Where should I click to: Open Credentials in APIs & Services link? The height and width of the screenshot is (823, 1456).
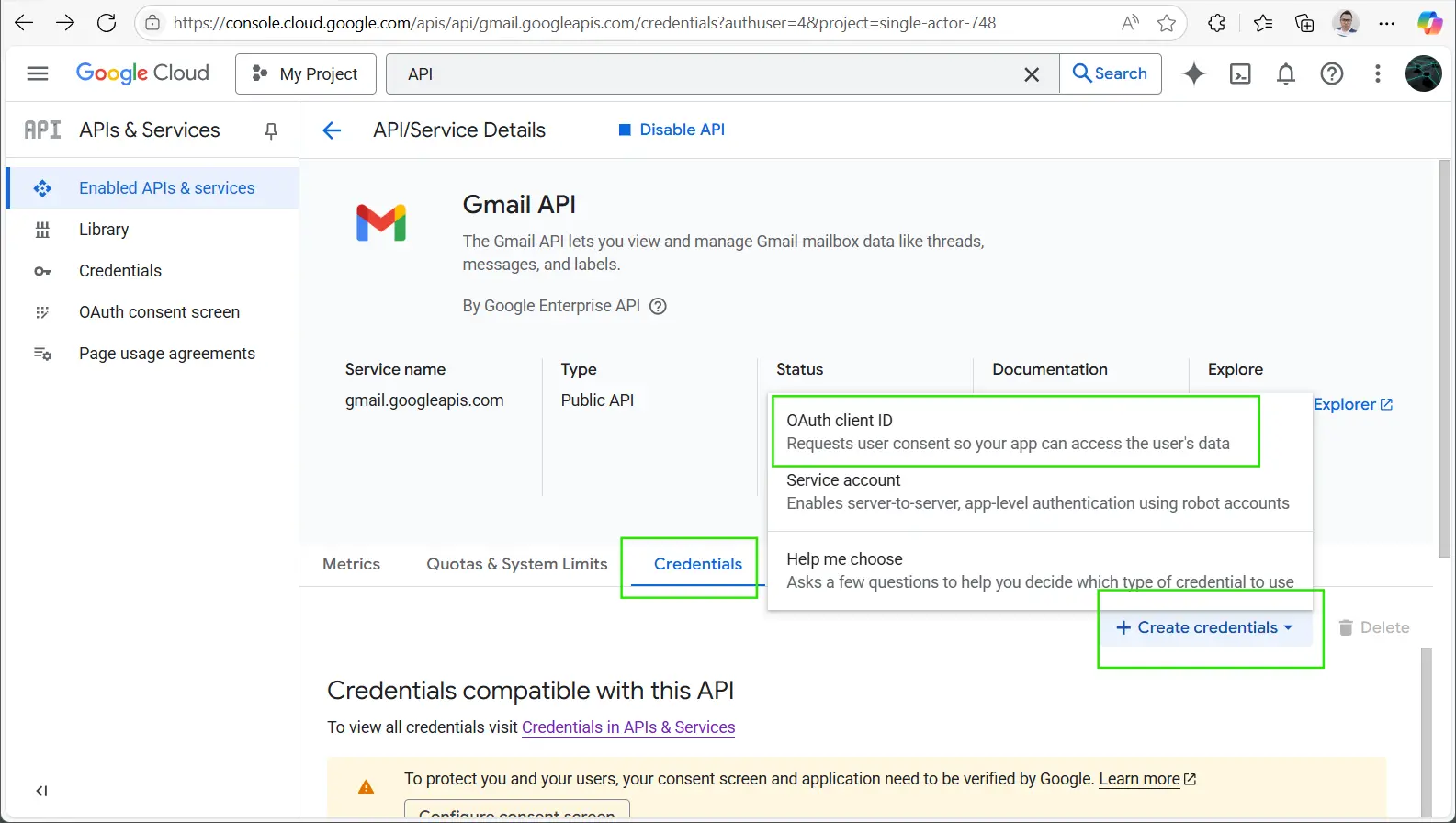(628, 727)
